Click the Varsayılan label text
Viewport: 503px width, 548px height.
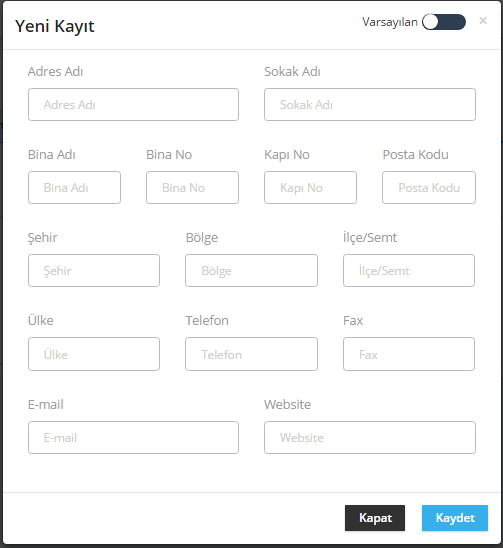click(390, 22)
